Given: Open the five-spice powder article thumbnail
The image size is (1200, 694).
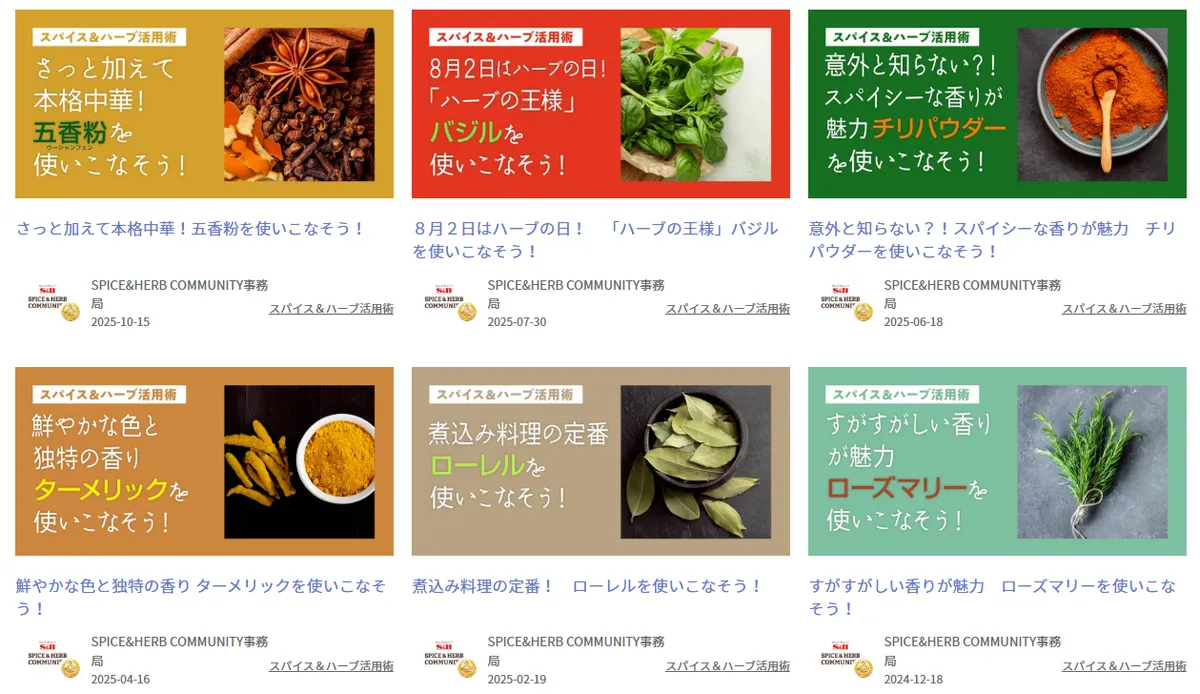Looking at the screenshot, I should [x=204, y=104].
